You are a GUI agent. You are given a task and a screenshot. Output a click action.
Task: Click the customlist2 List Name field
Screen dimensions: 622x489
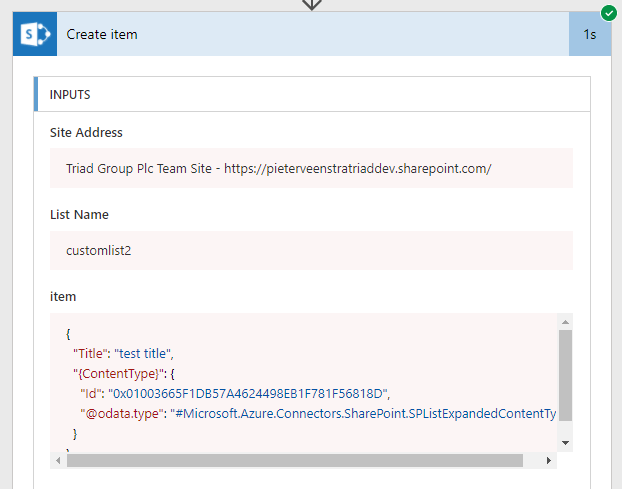[311, 251]
